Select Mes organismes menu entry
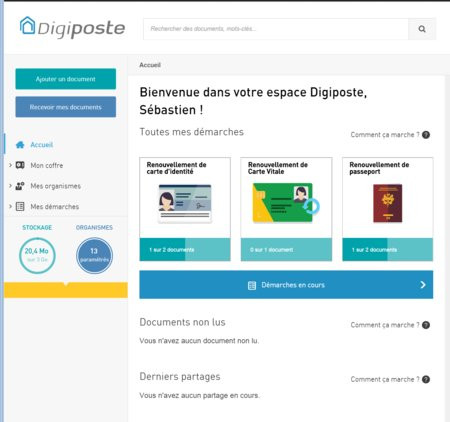The image size is (450, 422). tap(56, 186)
